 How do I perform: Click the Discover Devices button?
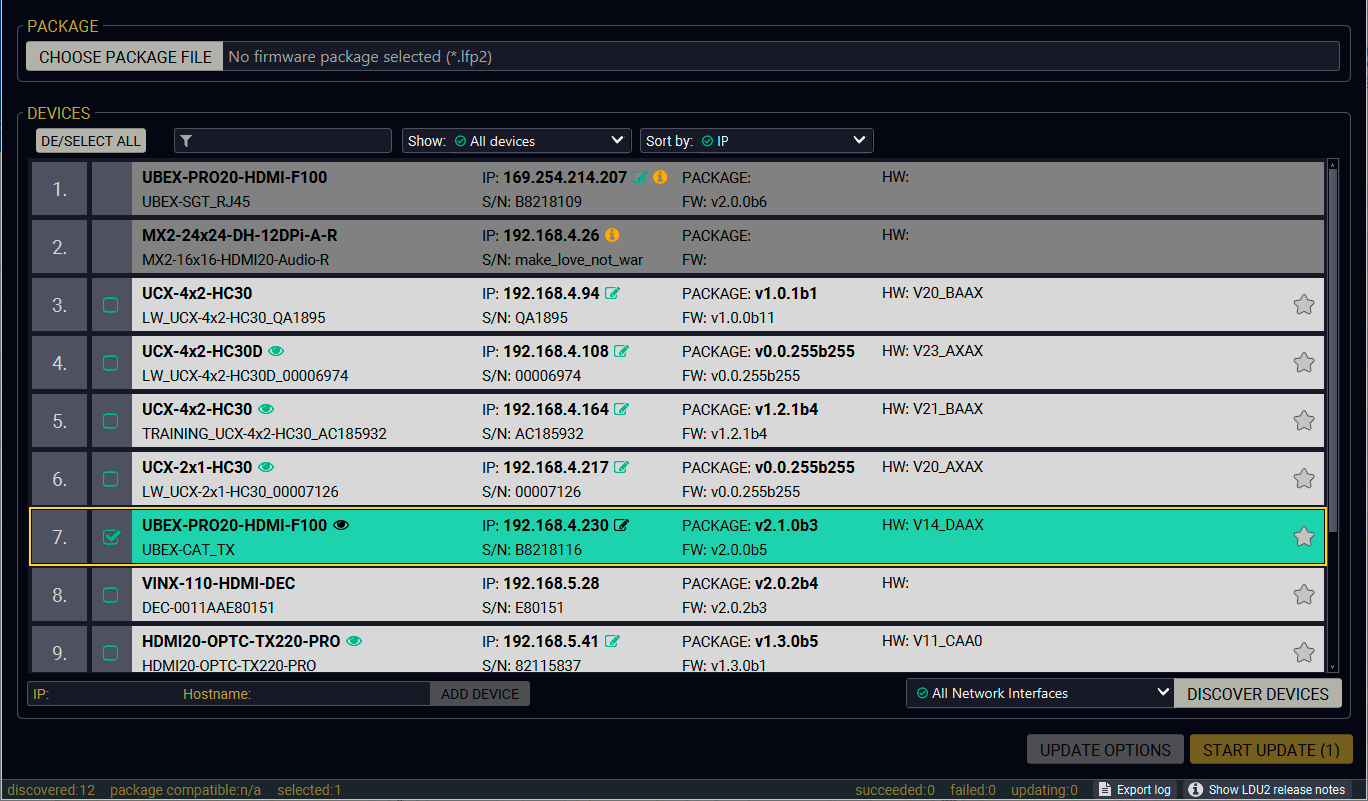[1257, 694]
